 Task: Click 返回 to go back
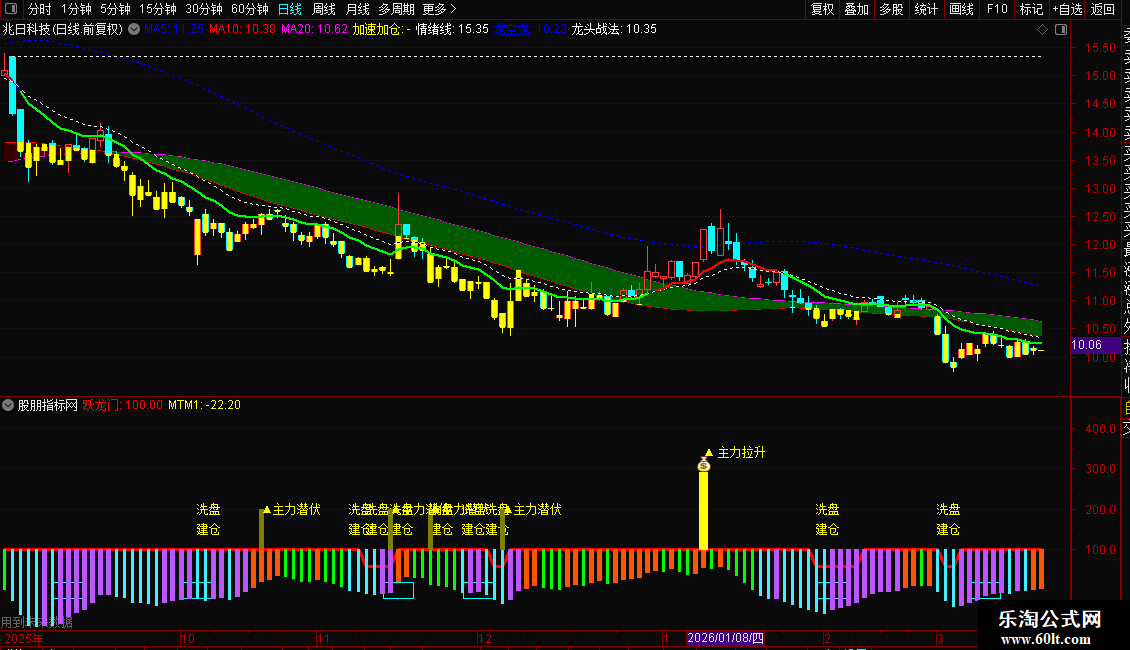coord(1103,9)
